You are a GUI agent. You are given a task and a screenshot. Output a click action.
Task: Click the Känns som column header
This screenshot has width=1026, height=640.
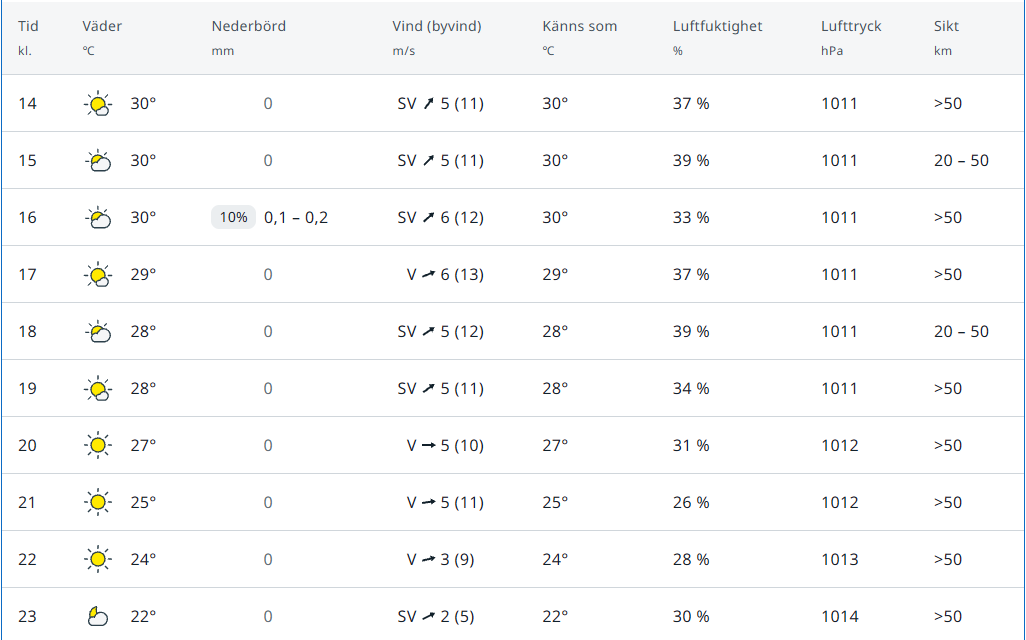[579, 26]
